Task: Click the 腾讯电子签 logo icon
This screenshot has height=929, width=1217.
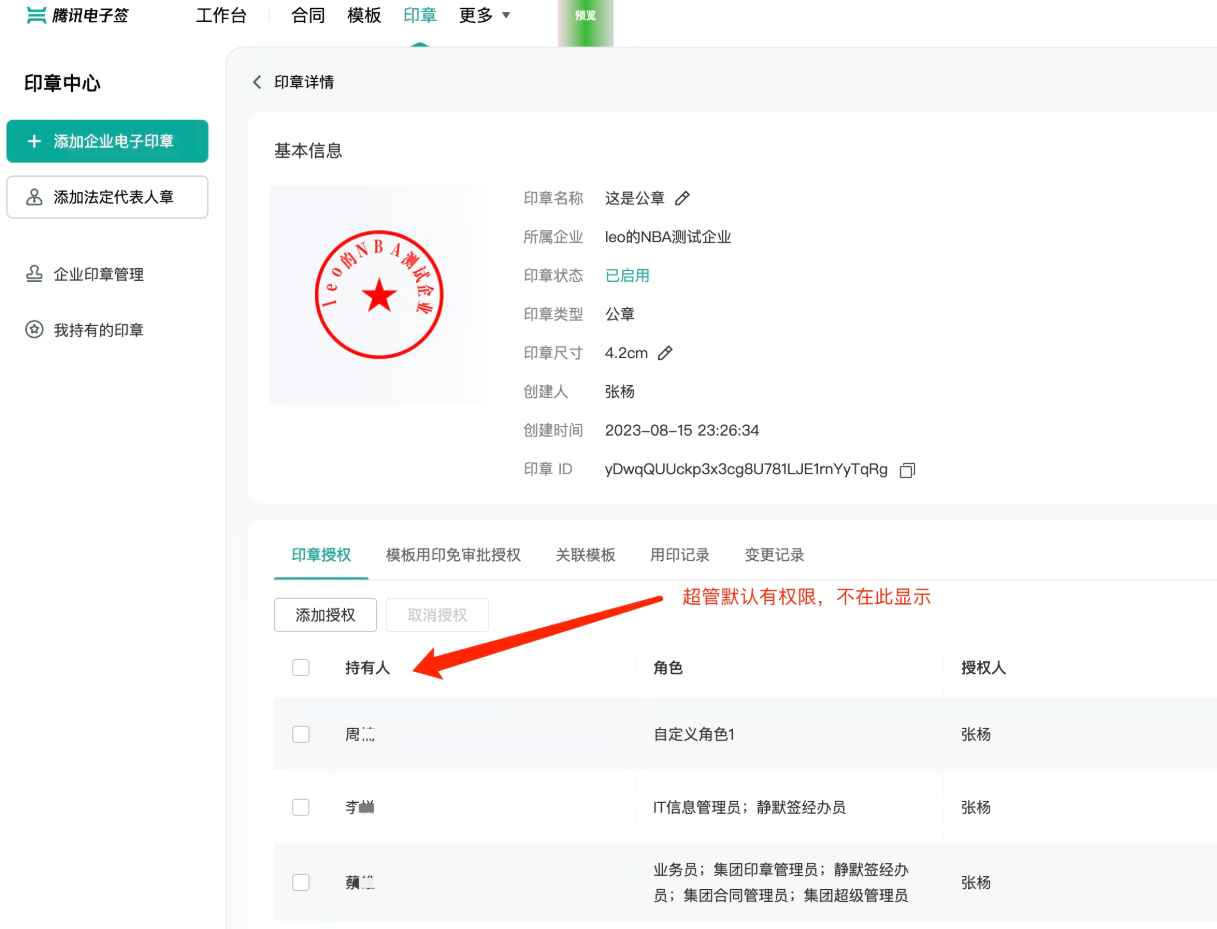Action: 35,15
